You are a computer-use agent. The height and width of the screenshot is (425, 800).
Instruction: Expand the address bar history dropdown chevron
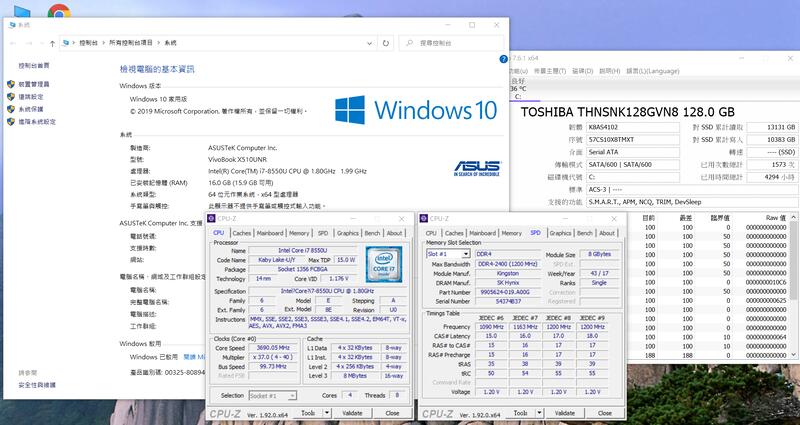(x=370, y=43)
